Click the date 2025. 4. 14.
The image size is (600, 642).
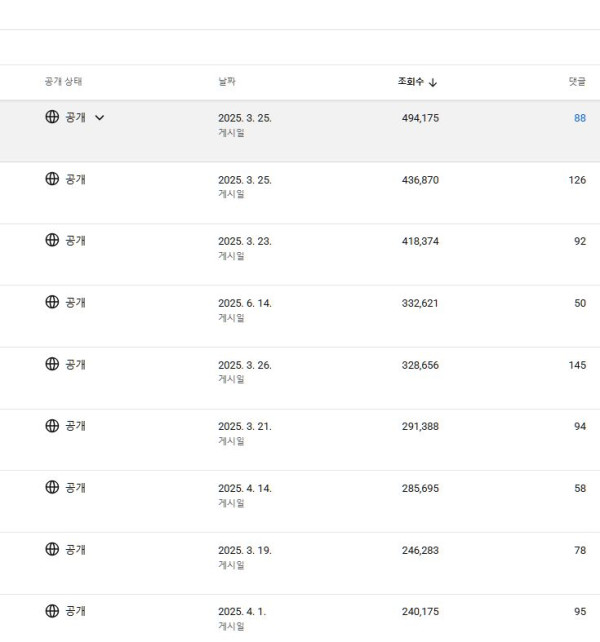pos(245,488)
